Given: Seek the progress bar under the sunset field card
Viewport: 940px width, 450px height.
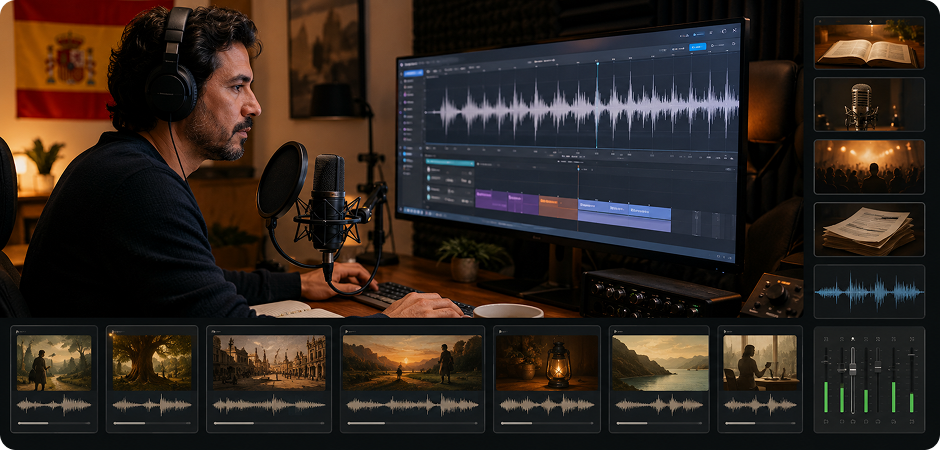Looking at the screenshot, I should (x=414, y=423).
